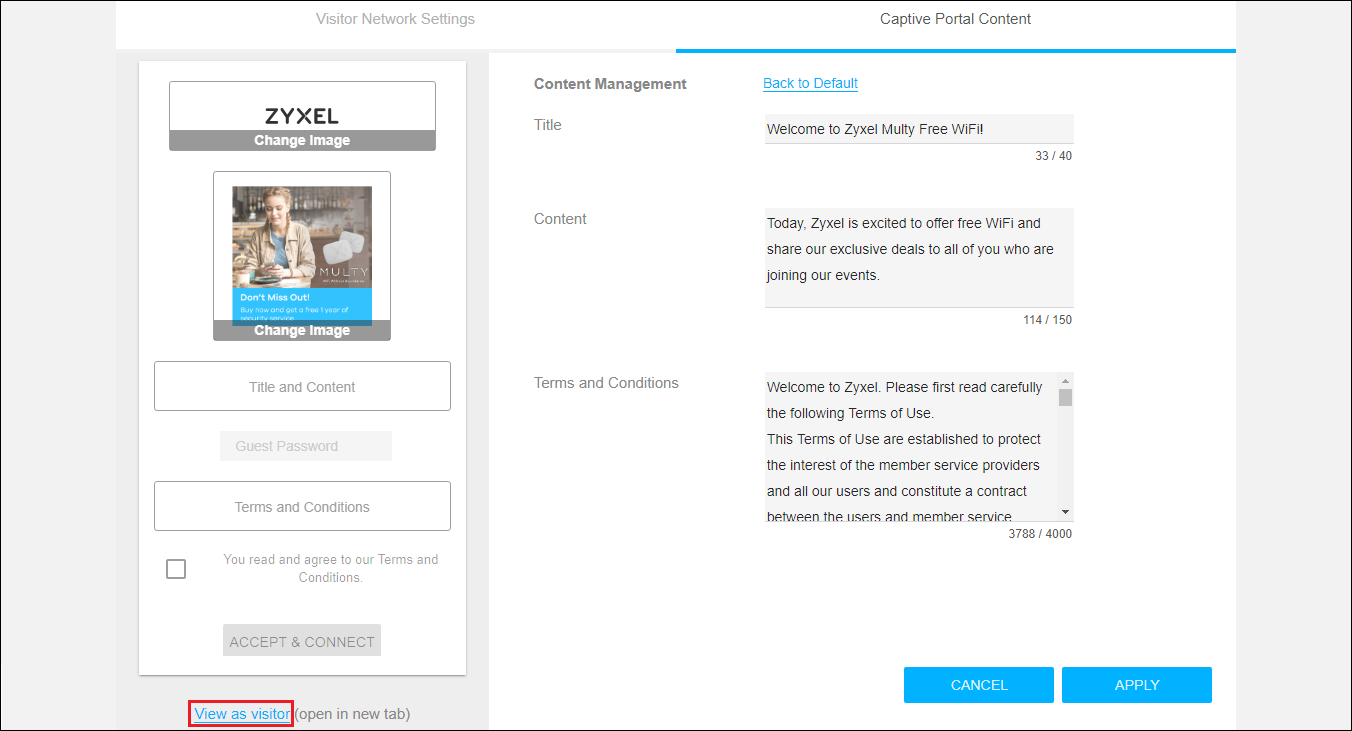Open the Captive Portal Content tab
This screenshot has height=731, width=1352.
point(955,19)
